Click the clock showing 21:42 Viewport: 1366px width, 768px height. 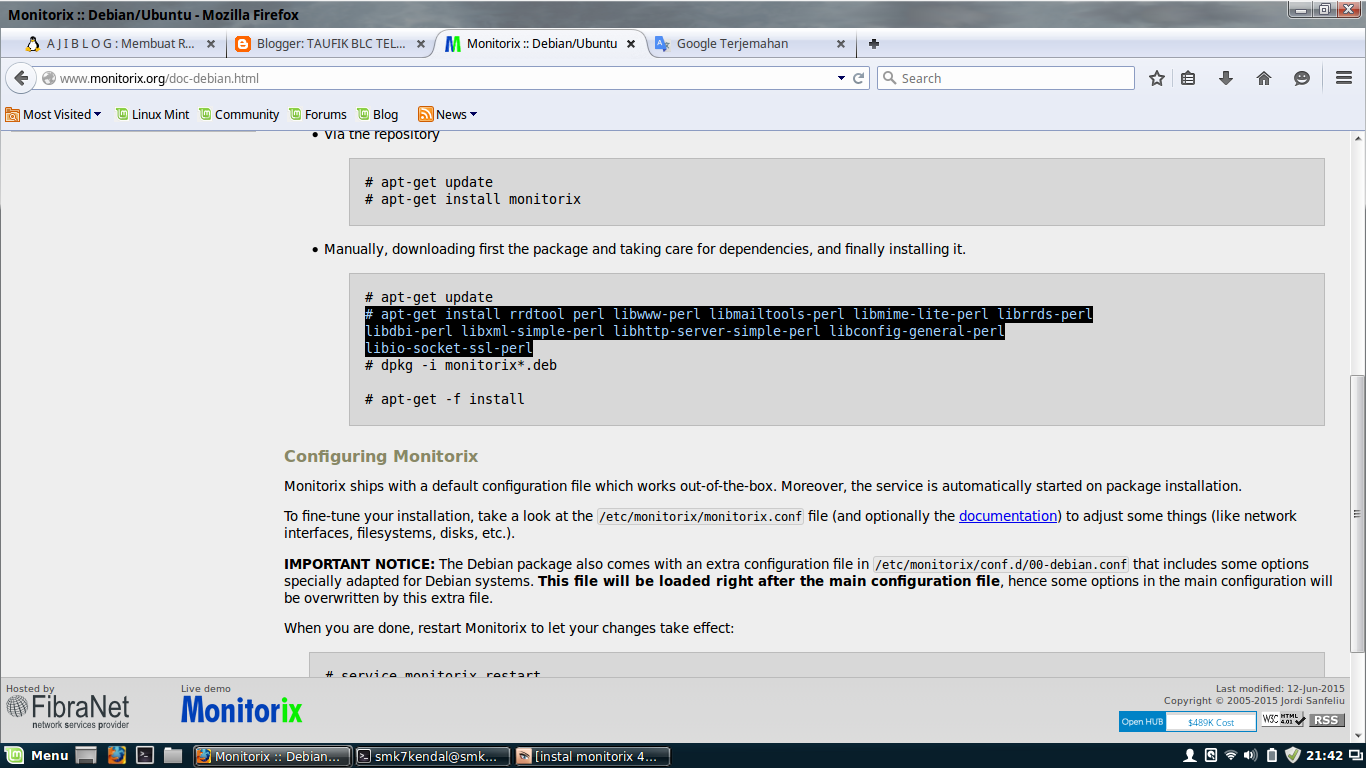(x=1325, y=756)
